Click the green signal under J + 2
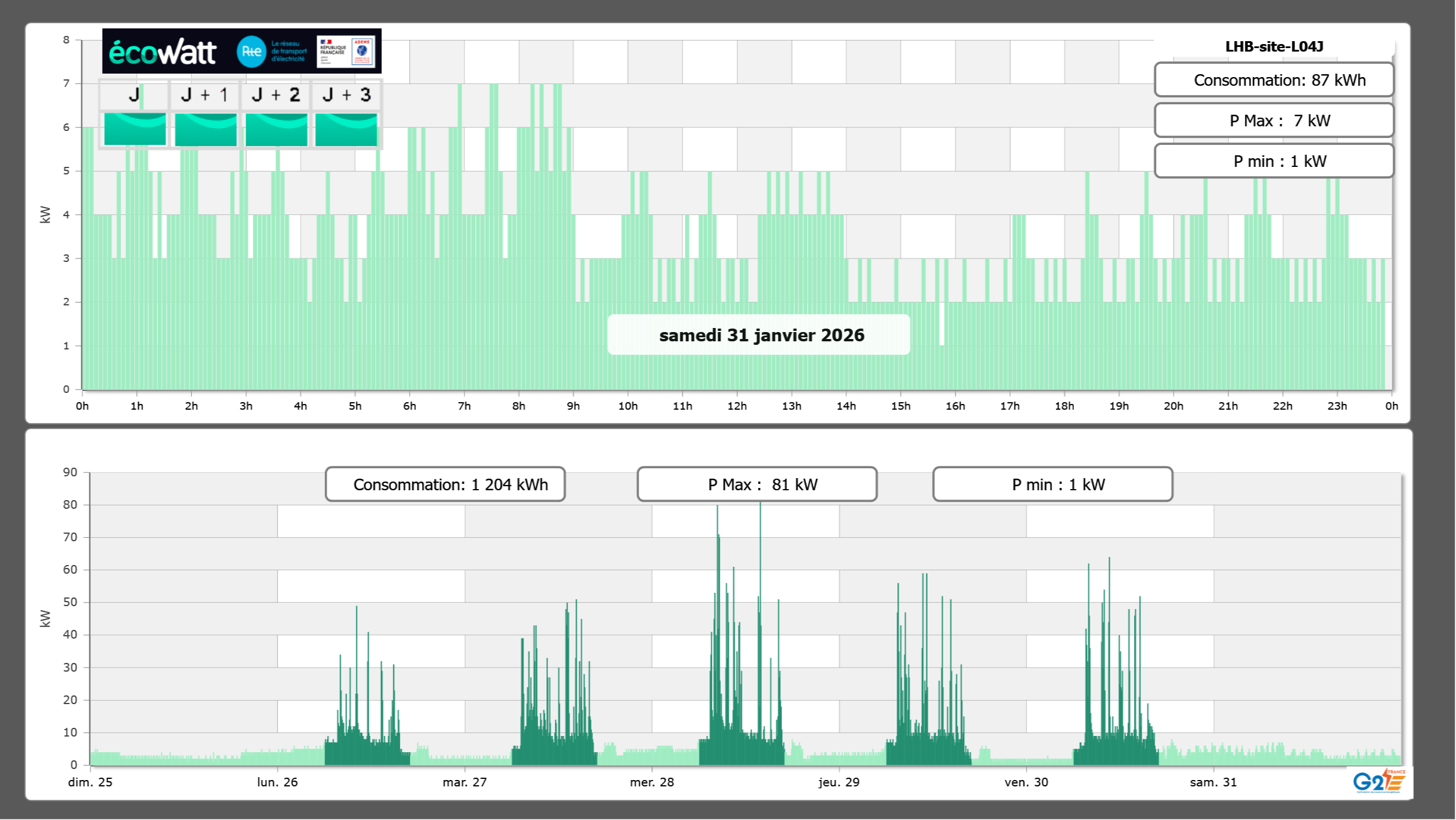 (x=277, y=129)
